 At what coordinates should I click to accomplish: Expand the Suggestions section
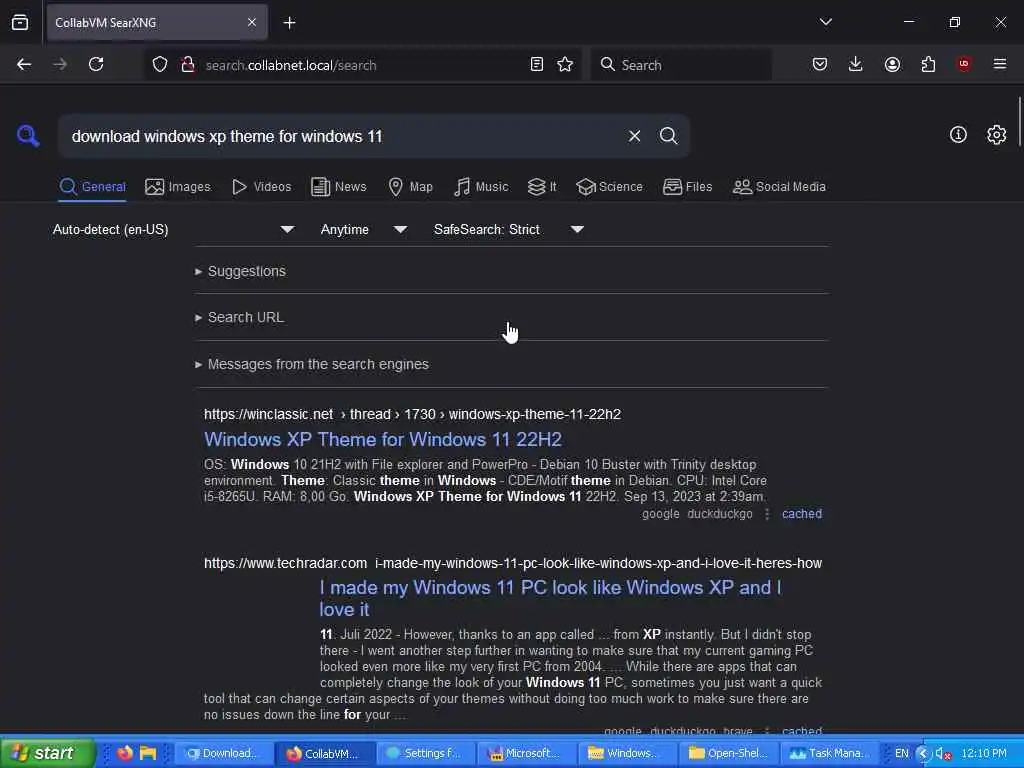[x=240, y=271]
